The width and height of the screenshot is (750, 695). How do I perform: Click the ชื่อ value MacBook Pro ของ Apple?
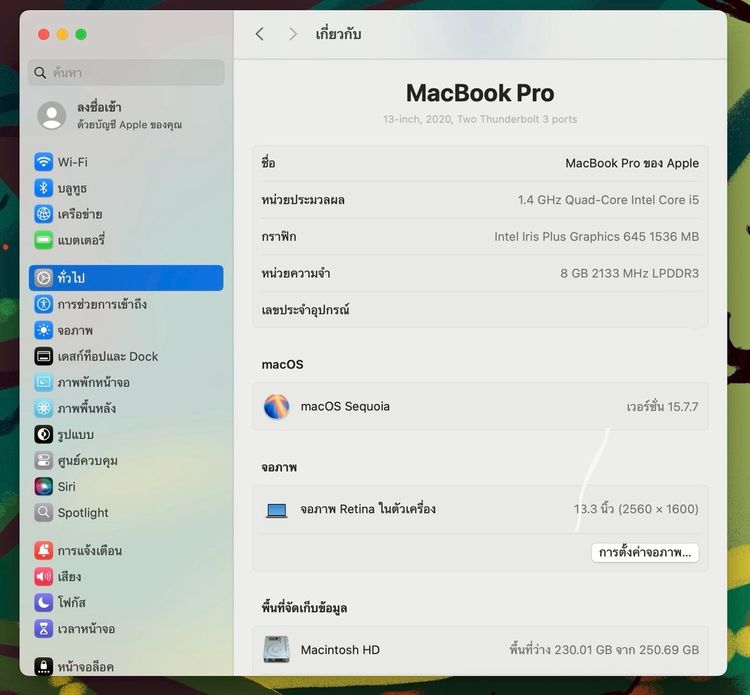click(632, 163)
